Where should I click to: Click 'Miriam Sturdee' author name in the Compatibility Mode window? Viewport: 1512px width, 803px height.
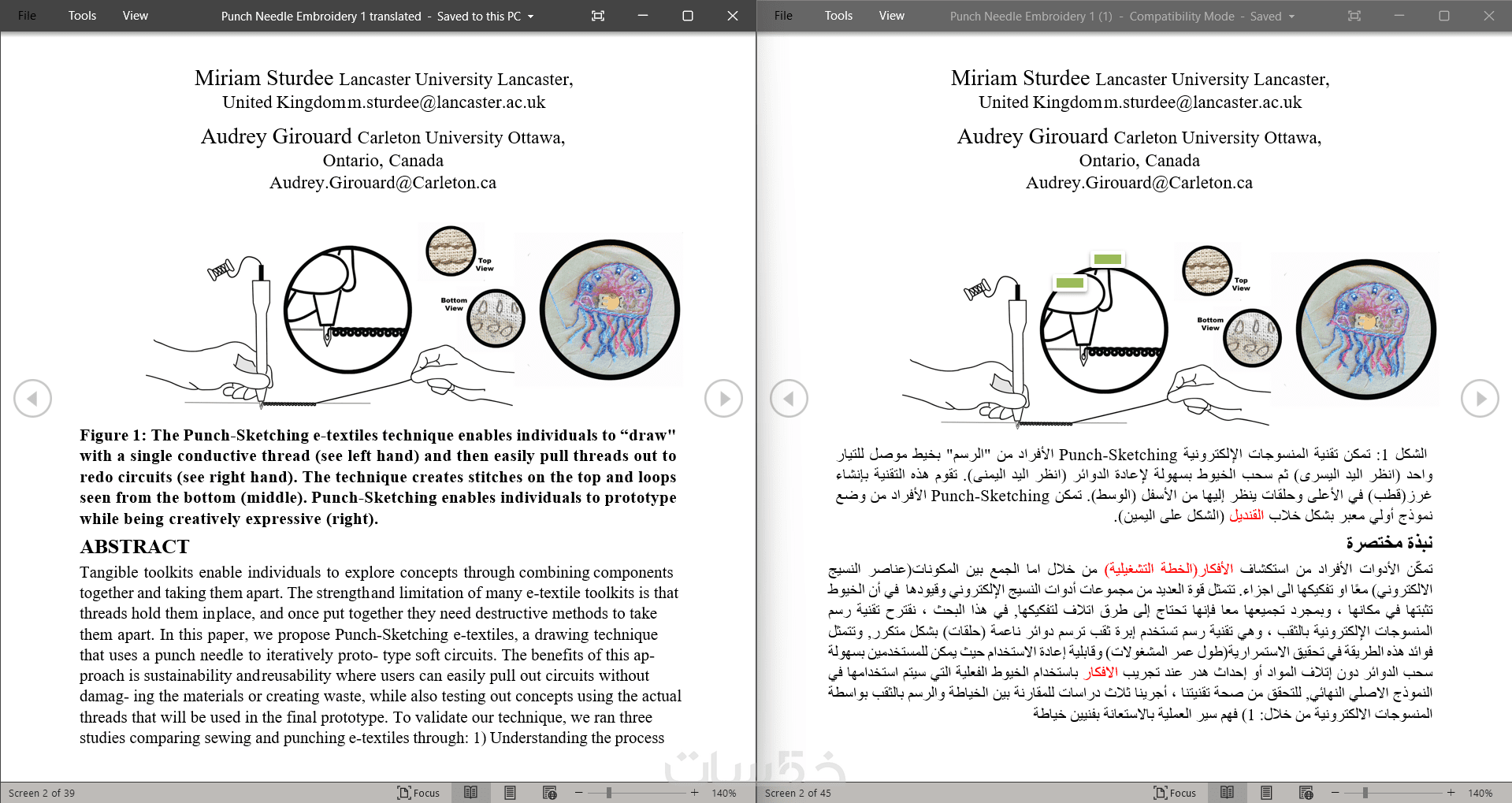point(1020,78)
